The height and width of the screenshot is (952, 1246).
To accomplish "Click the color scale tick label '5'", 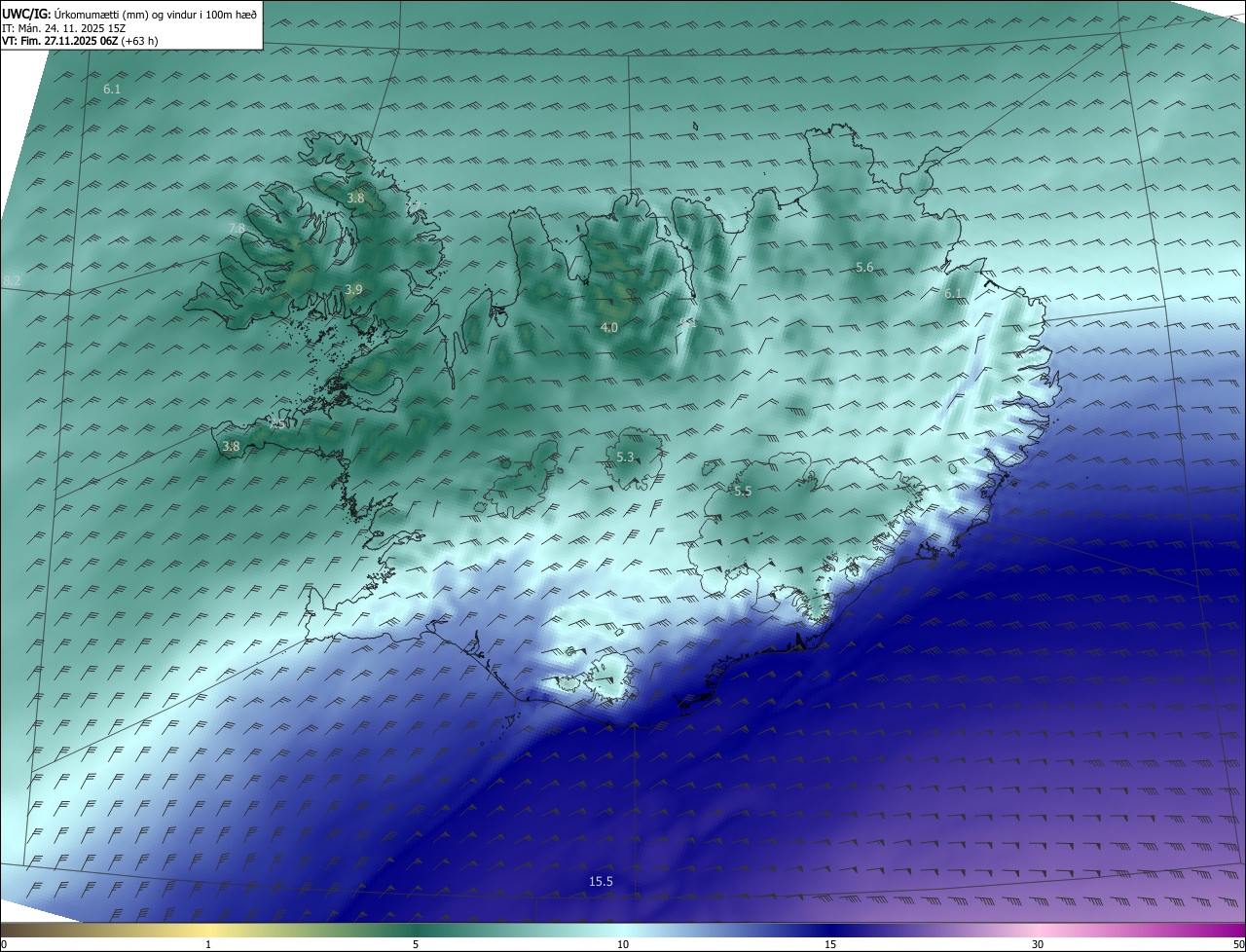I will [416, 944].
